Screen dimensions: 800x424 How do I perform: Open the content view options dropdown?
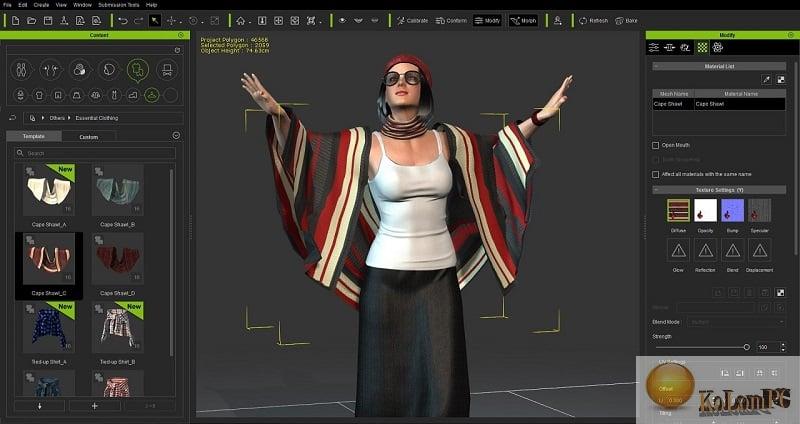click(176, 136)
